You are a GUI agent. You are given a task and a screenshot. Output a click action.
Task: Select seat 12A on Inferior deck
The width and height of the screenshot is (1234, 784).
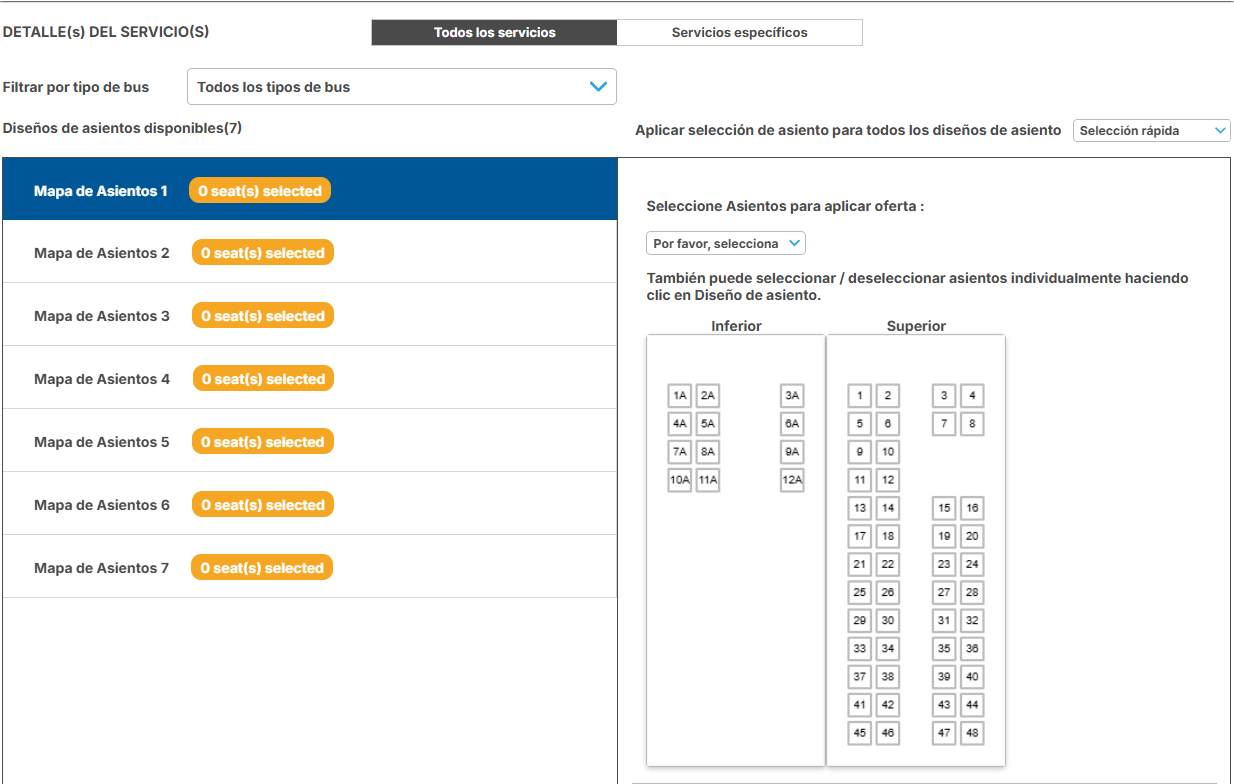[792, 480]
